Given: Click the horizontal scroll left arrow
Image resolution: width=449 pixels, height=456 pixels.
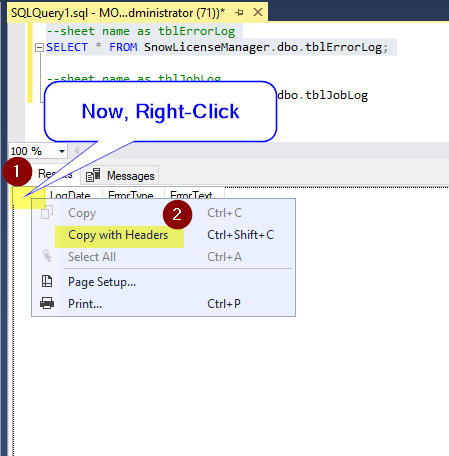Looking at the screenshot, I should [x=76, y=151].
